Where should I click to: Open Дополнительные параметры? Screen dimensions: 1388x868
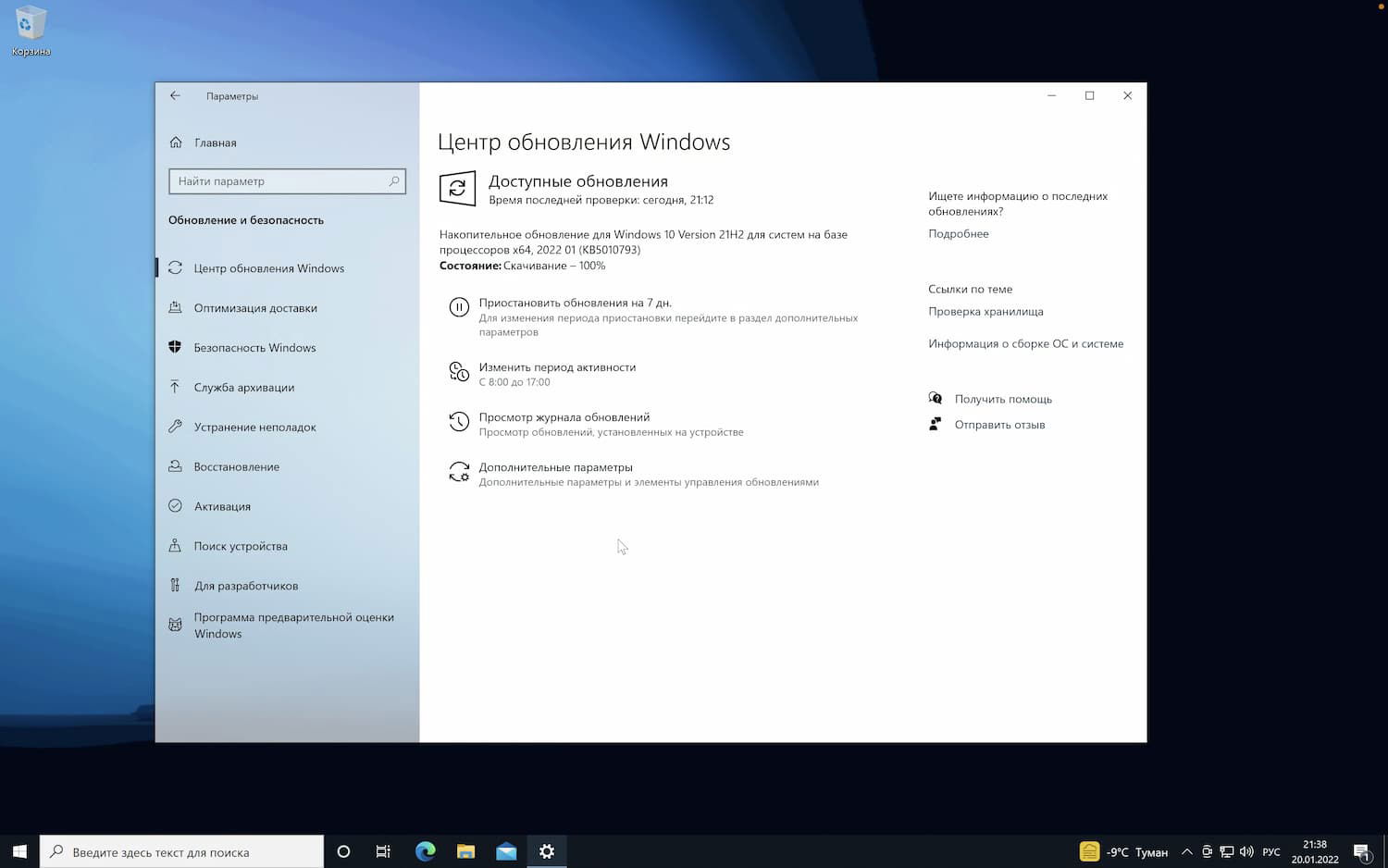coord(555,467)
